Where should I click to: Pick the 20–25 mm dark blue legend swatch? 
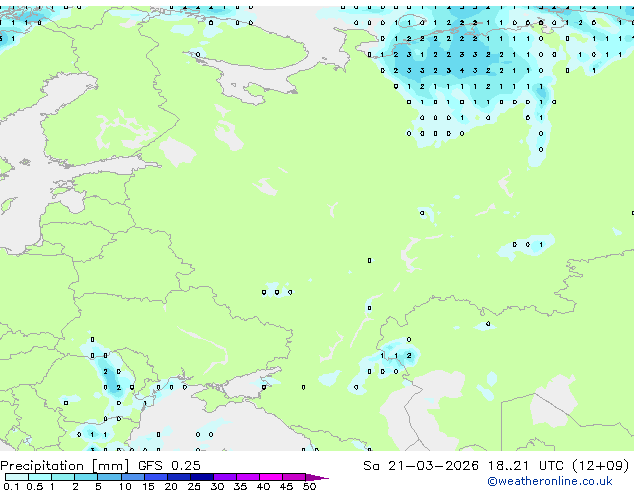tap(179, 477)
